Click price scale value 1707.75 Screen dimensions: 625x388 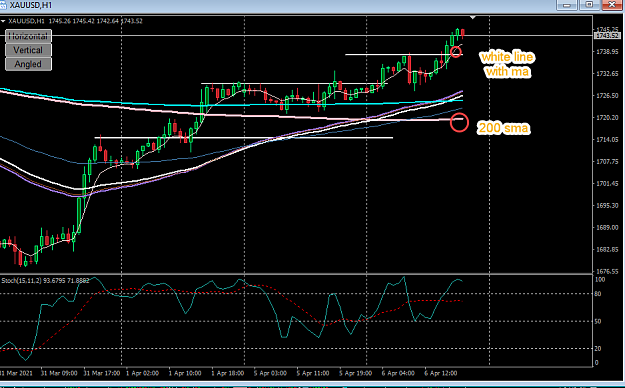pos(606,162)
